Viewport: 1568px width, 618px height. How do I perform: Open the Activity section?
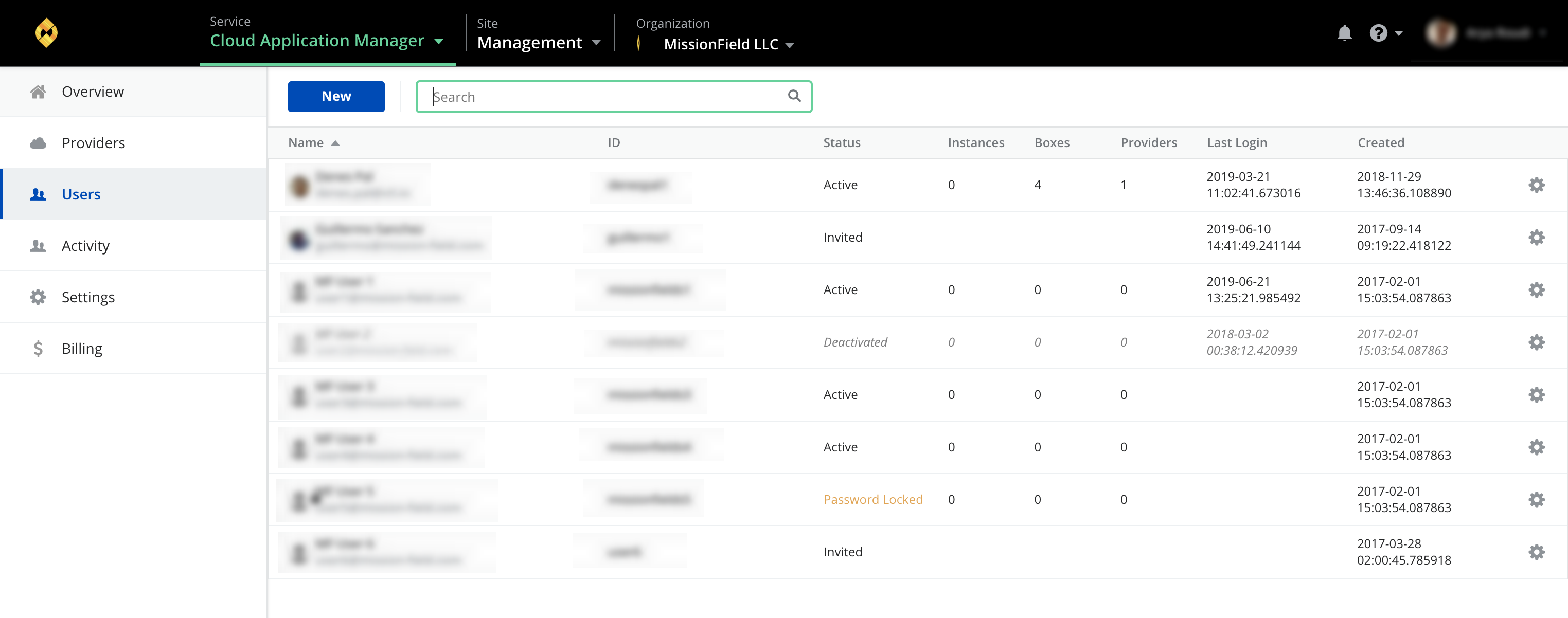133,246
